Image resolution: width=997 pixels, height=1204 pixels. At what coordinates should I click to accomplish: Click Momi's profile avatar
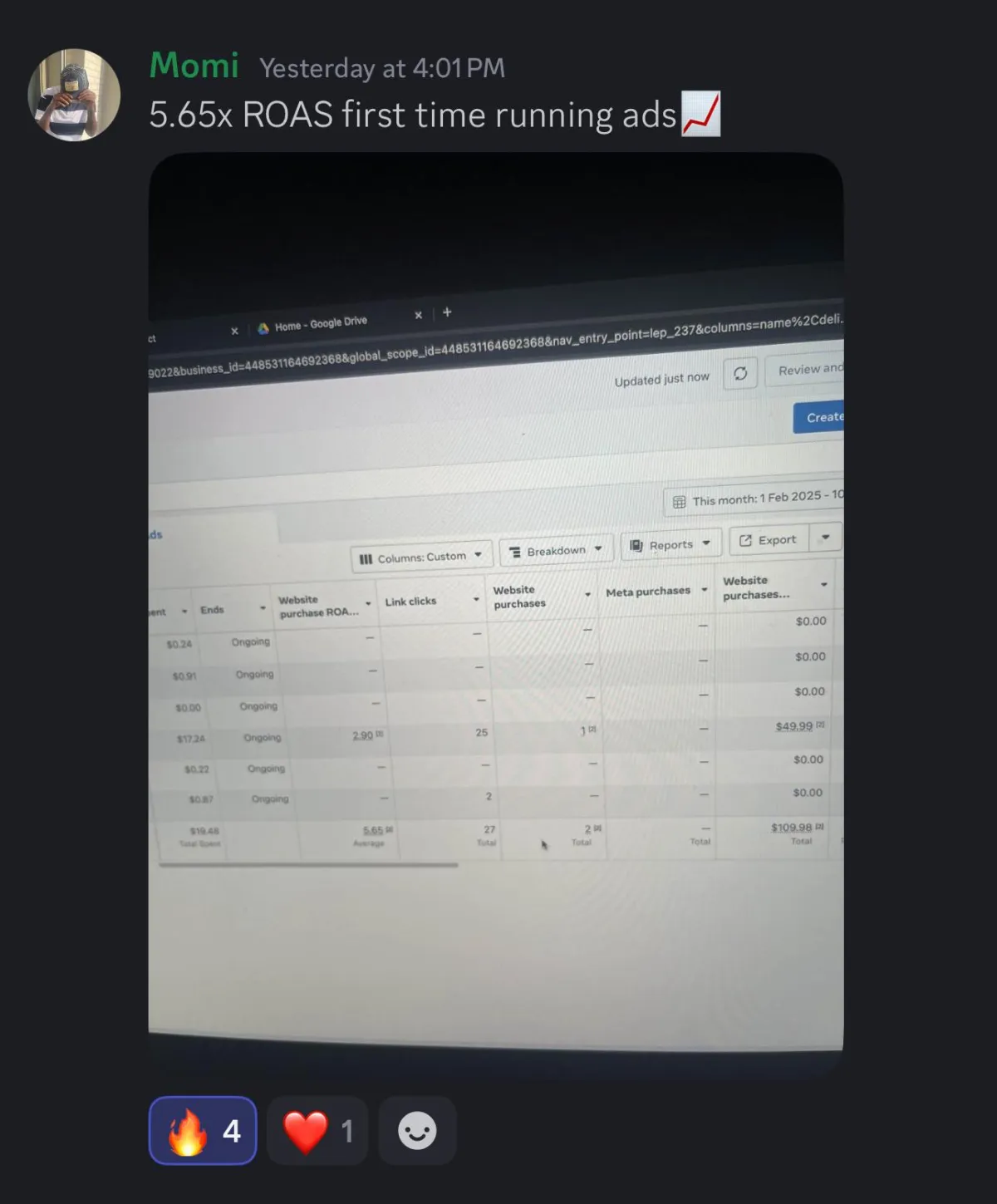74,95
